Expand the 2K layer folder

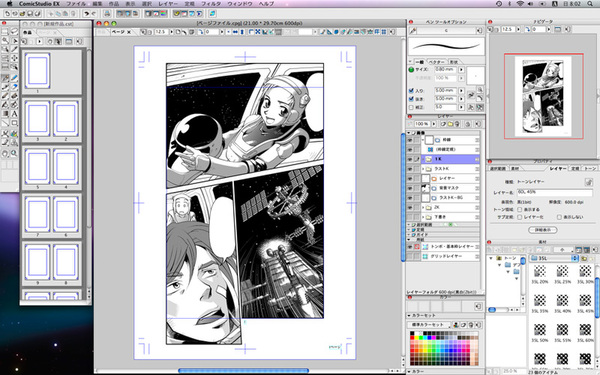tap(423, 207)
